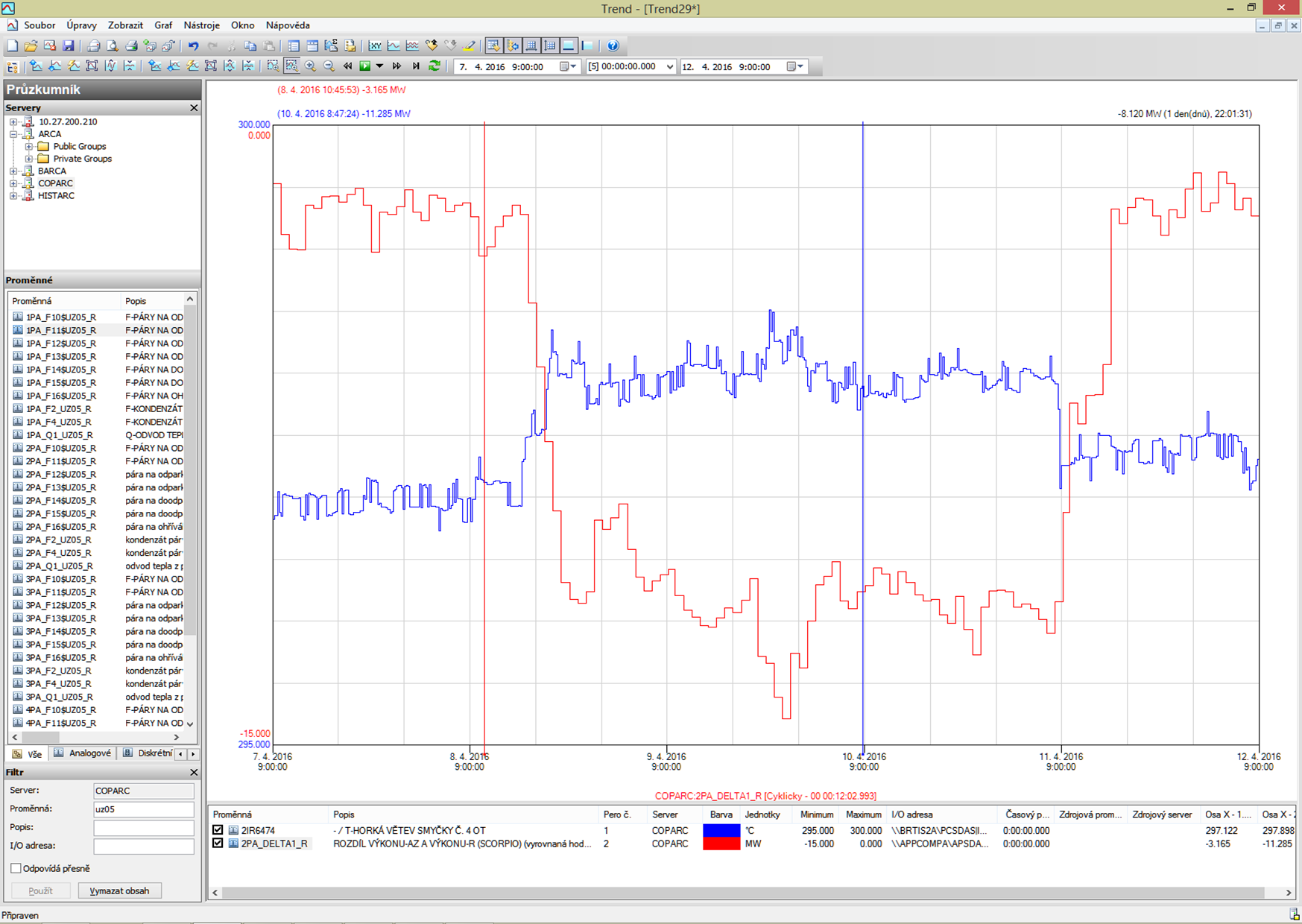1302x924 pixels.
Task: Click the Undo arrow icon
Action: click(194, 45)
